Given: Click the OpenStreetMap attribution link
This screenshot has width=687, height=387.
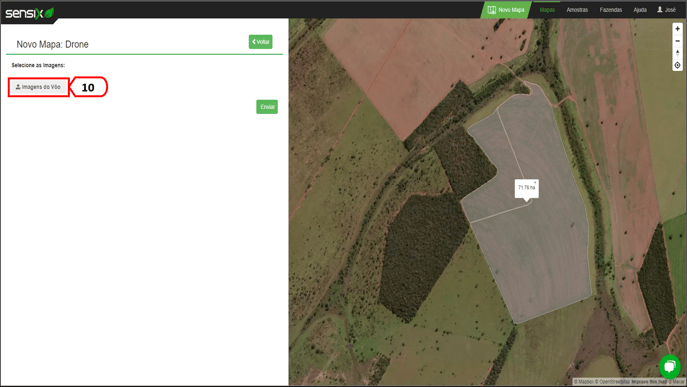Looking at the screenshot, I should (x=613, y=382).
